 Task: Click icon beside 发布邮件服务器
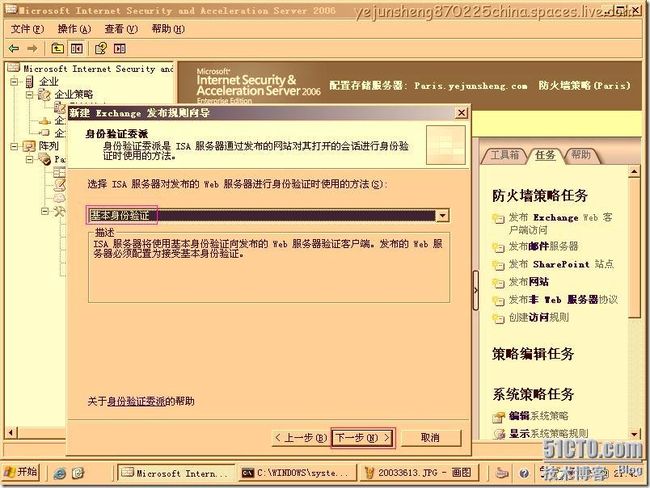[498, 248]
